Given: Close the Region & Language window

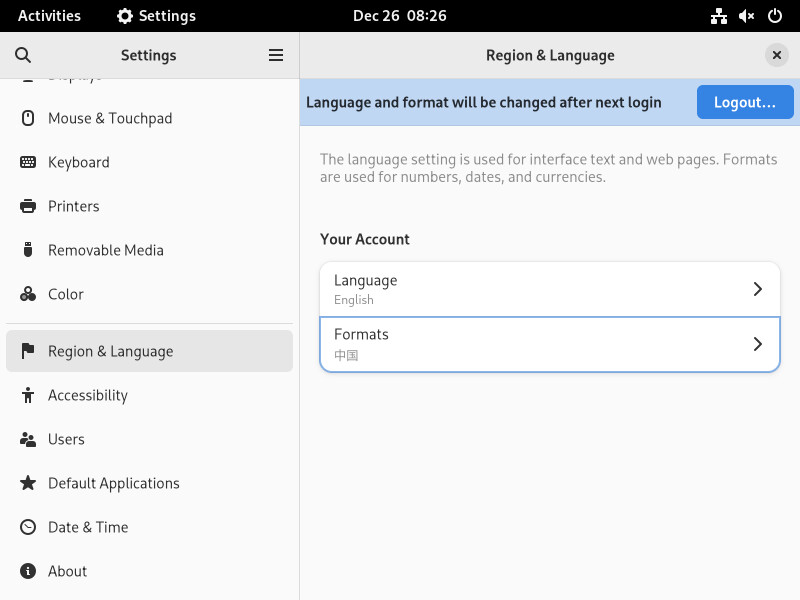Looking at the screenshot, I should pos(777,56).
